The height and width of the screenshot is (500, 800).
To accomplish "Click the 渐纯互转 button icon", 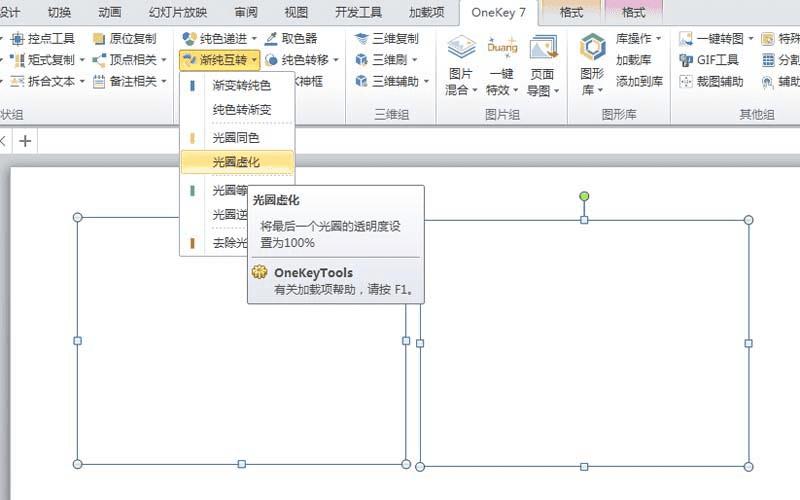I will [189, 60].
